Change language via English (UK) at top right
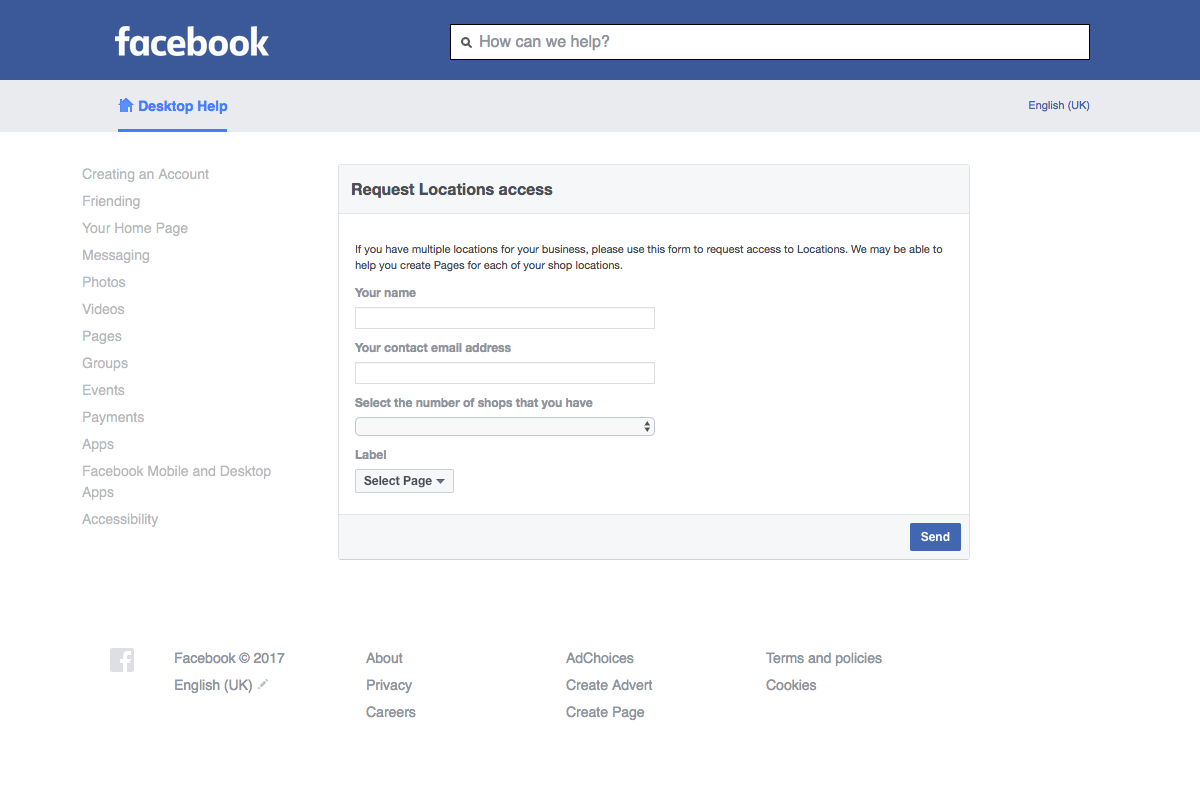Screen dimensions: 1200x799 [1059, 105]
